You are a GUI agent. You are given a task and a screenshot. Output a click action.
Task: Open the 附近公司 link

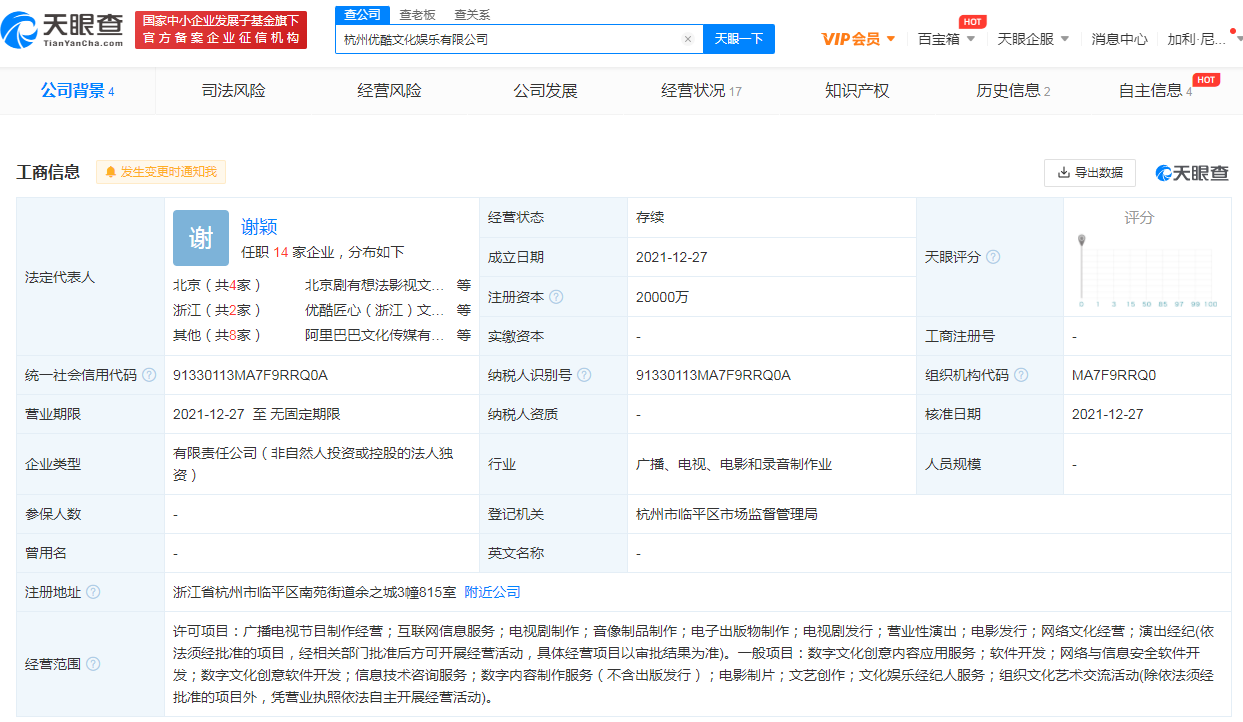tap(494, 591)
